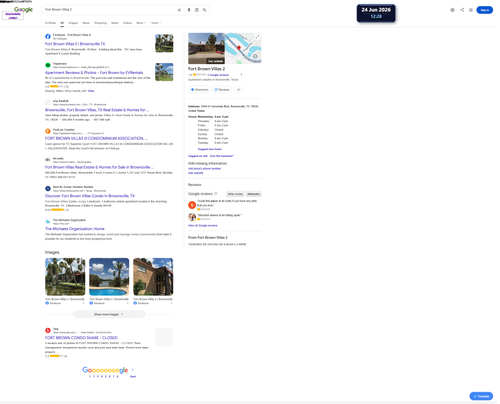This screenshot has width=500, height=404.
Task: Expand the map with the corner arrows icon
Action: 257,37
